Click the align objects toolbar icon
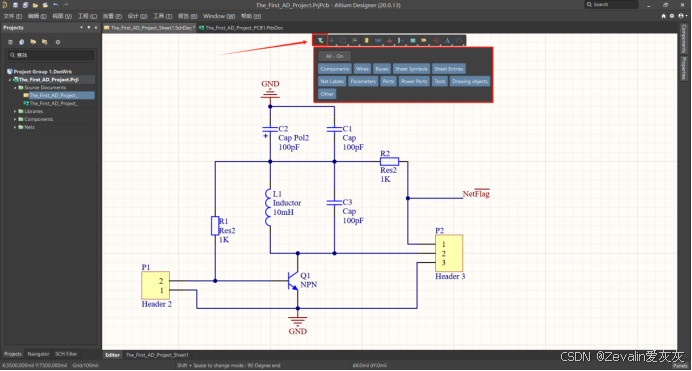Screen dimensions: 692x371 point(355,40)
